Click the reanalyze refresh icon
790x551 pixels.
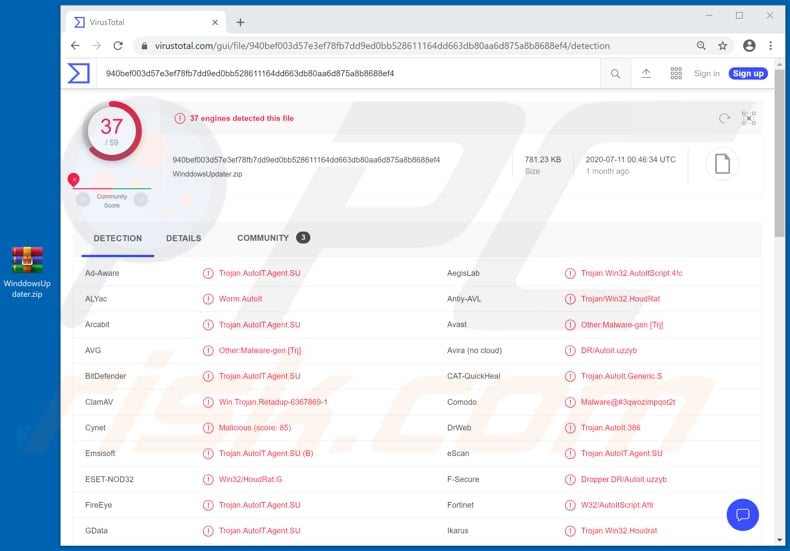pyautogui.click(x=724, y=118)
